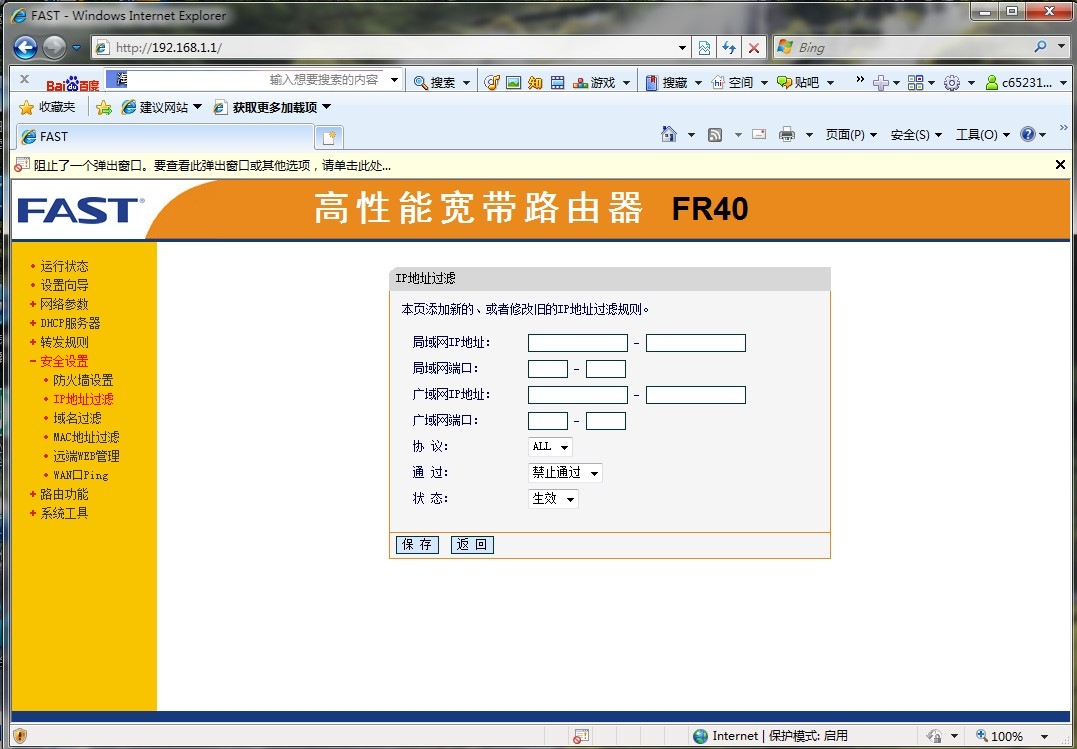The height and width of the screenshot is (749, 1077).
Task: Open the 防火墙设置 link in sidebar
Action: point(83,380)
